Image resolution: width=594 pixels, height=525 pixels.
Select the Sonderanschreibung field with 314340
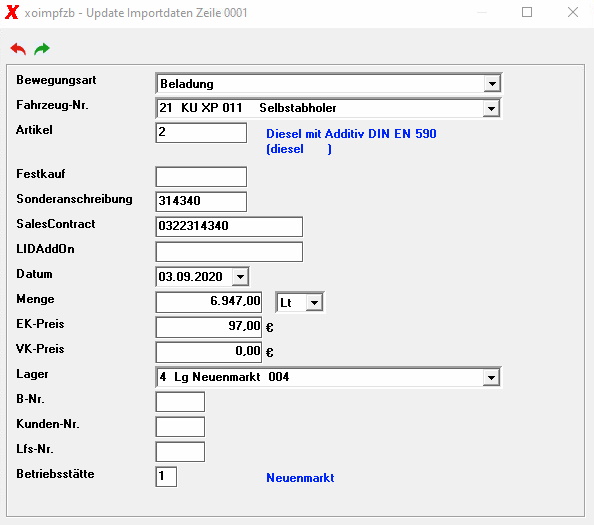201,202
